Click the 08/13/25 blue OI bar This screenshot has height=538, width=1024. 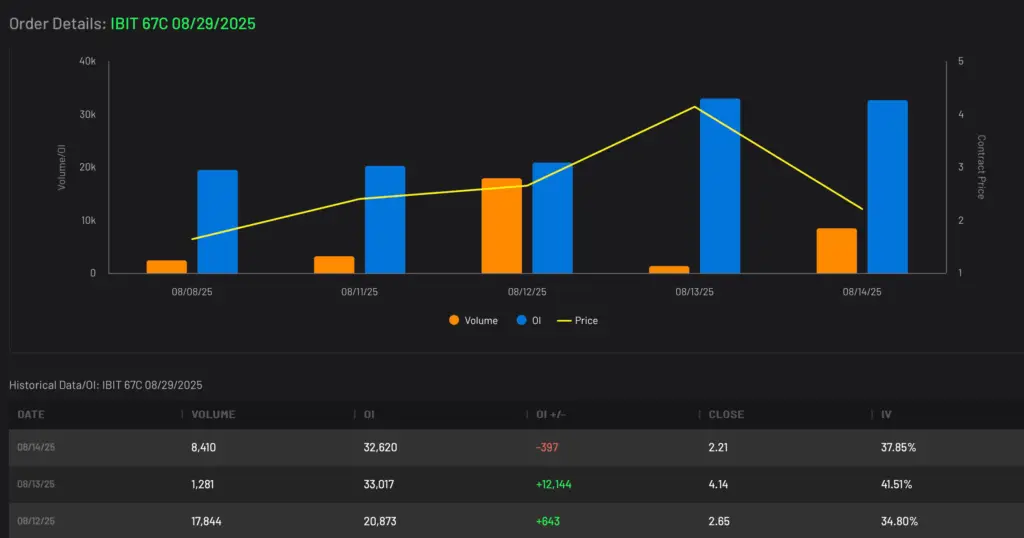point(720,186)
